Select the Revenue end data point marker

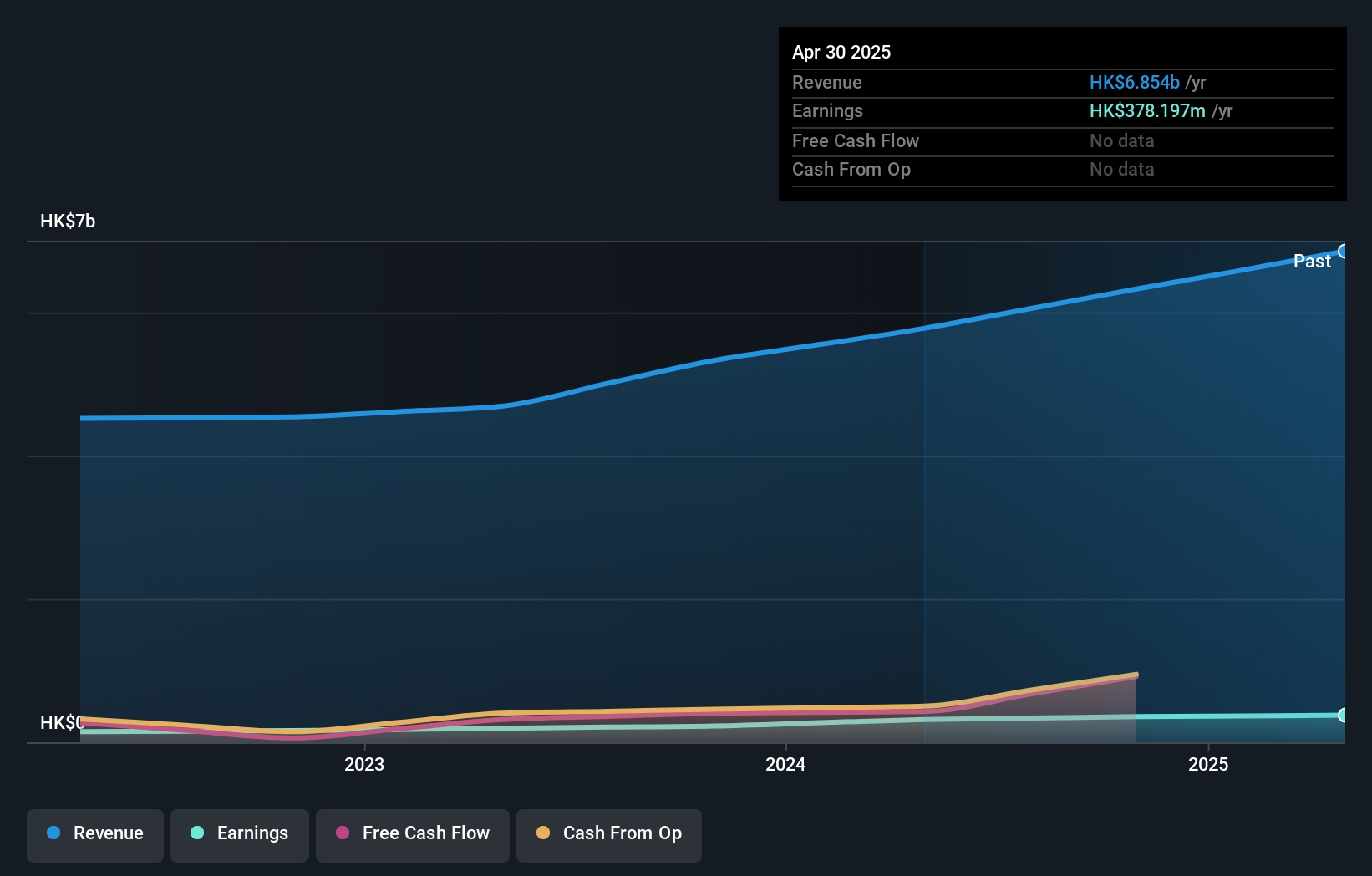[x=1343, y=252]
